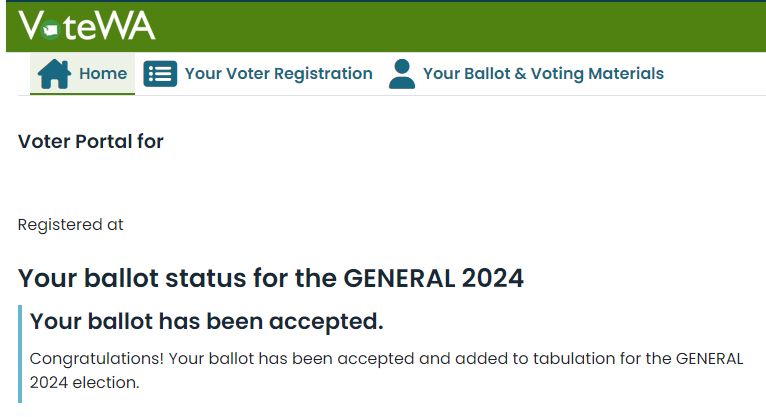Open the Home tab
The height and width of the screenshot is (417, 766).
point(82,74)
